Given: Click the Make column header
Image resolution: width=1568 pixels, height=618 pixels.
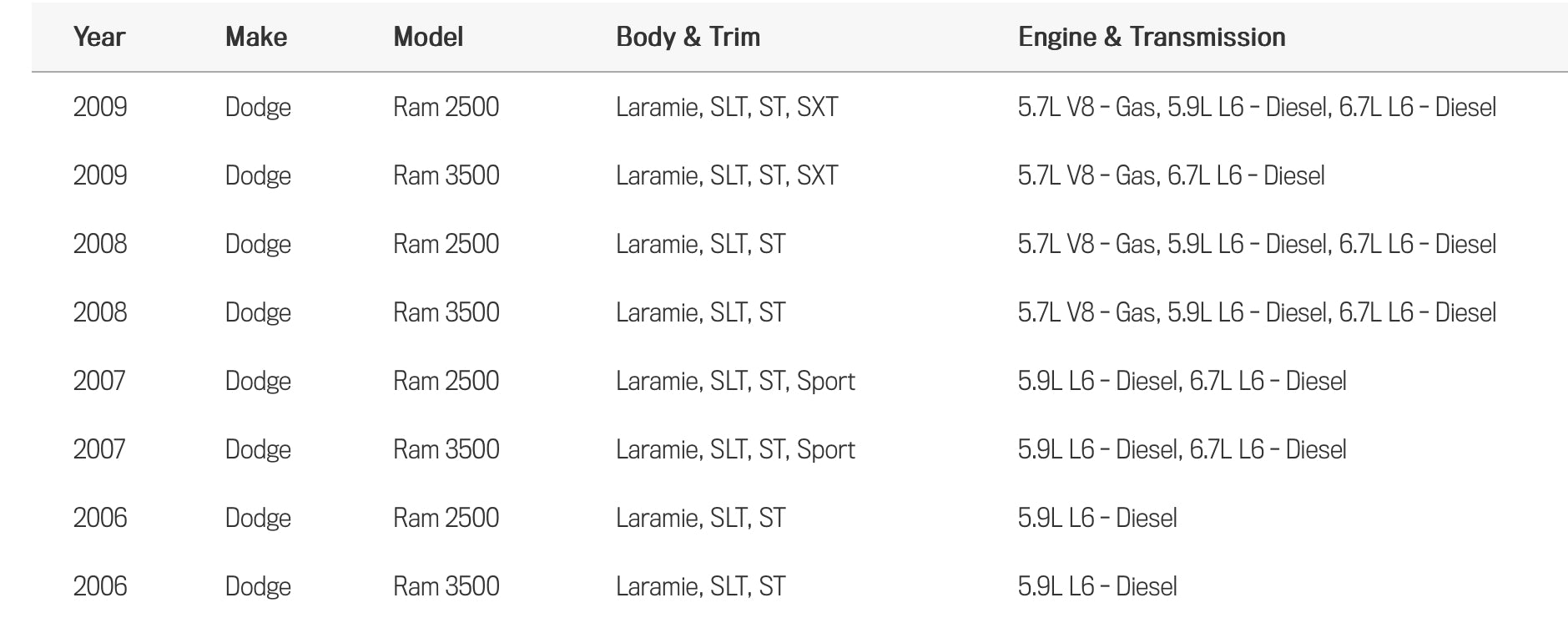Looking at the screenshot, I should pos(256,37).
